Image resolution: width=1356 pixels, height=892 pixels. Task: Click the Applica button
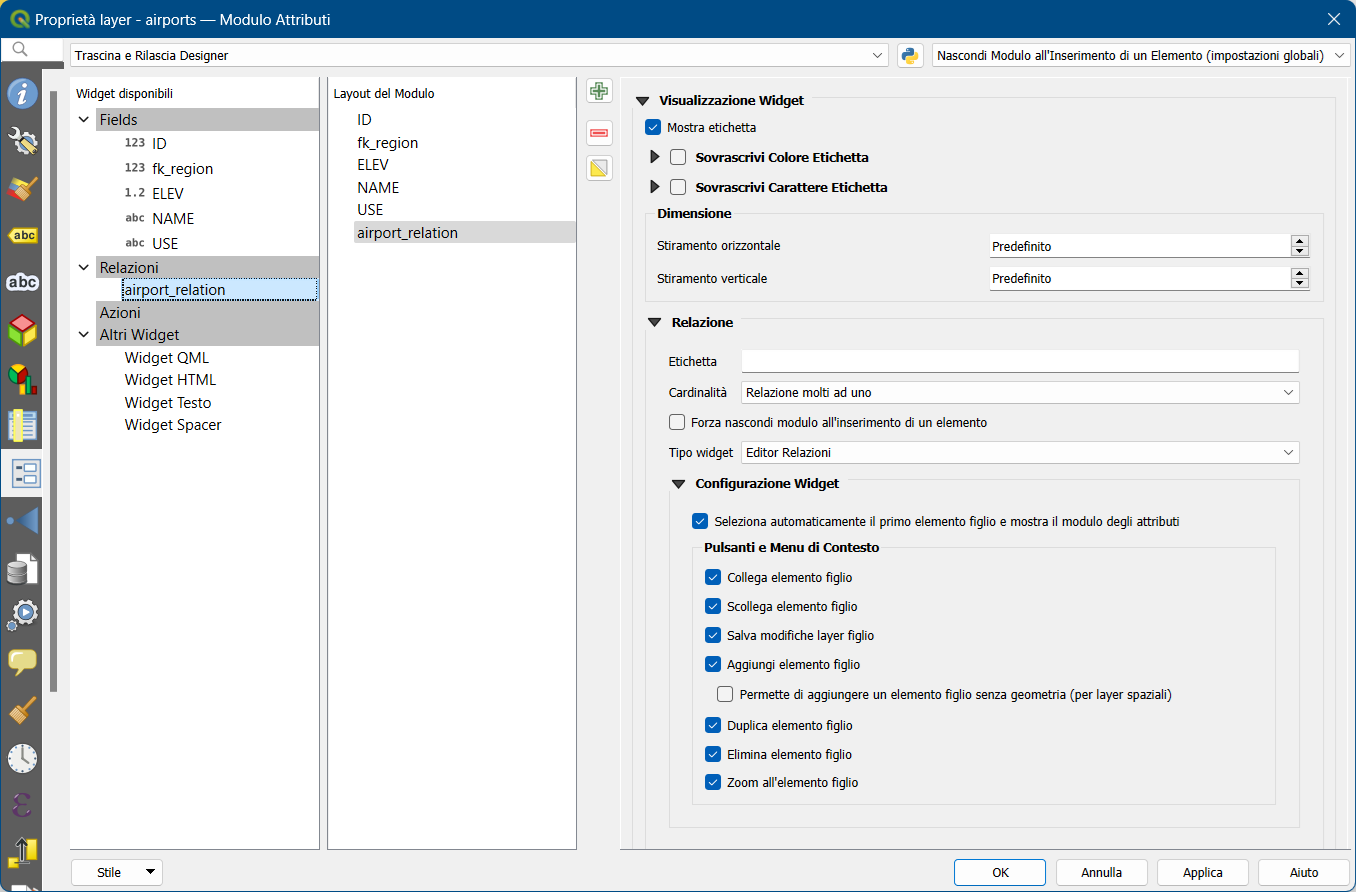pyautogui.click(x=1203, y=872)
